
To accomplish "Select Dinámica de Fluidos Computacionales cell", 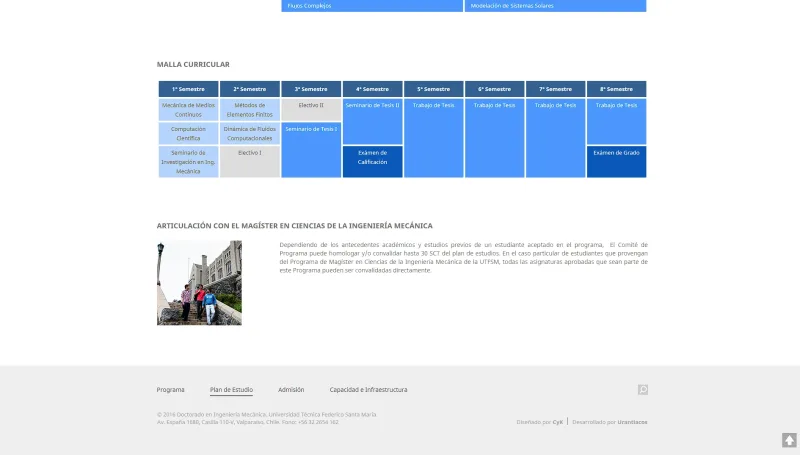I will tap(249, 134).
